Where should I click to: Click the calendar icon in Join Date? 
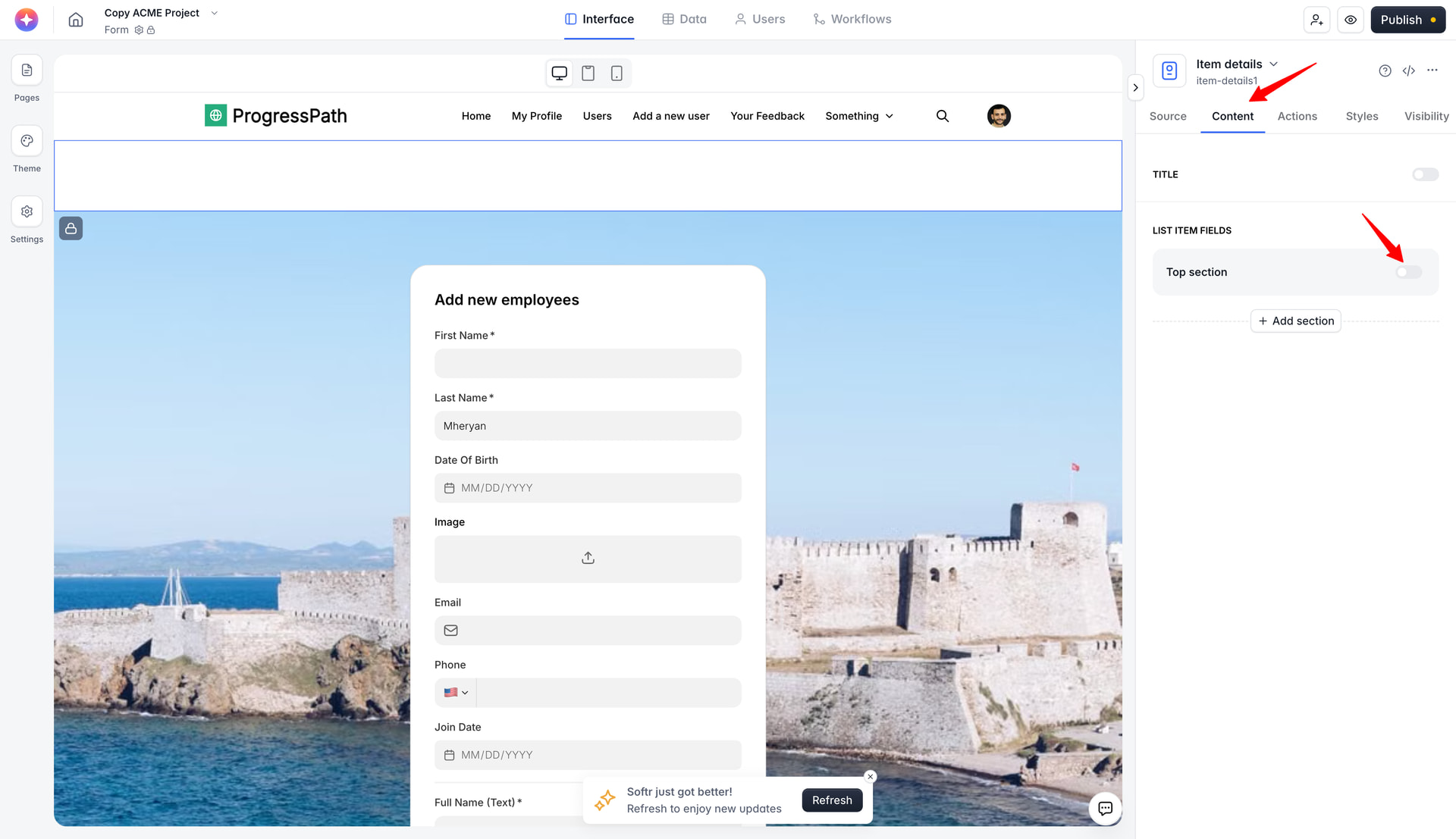coord(449,755)
